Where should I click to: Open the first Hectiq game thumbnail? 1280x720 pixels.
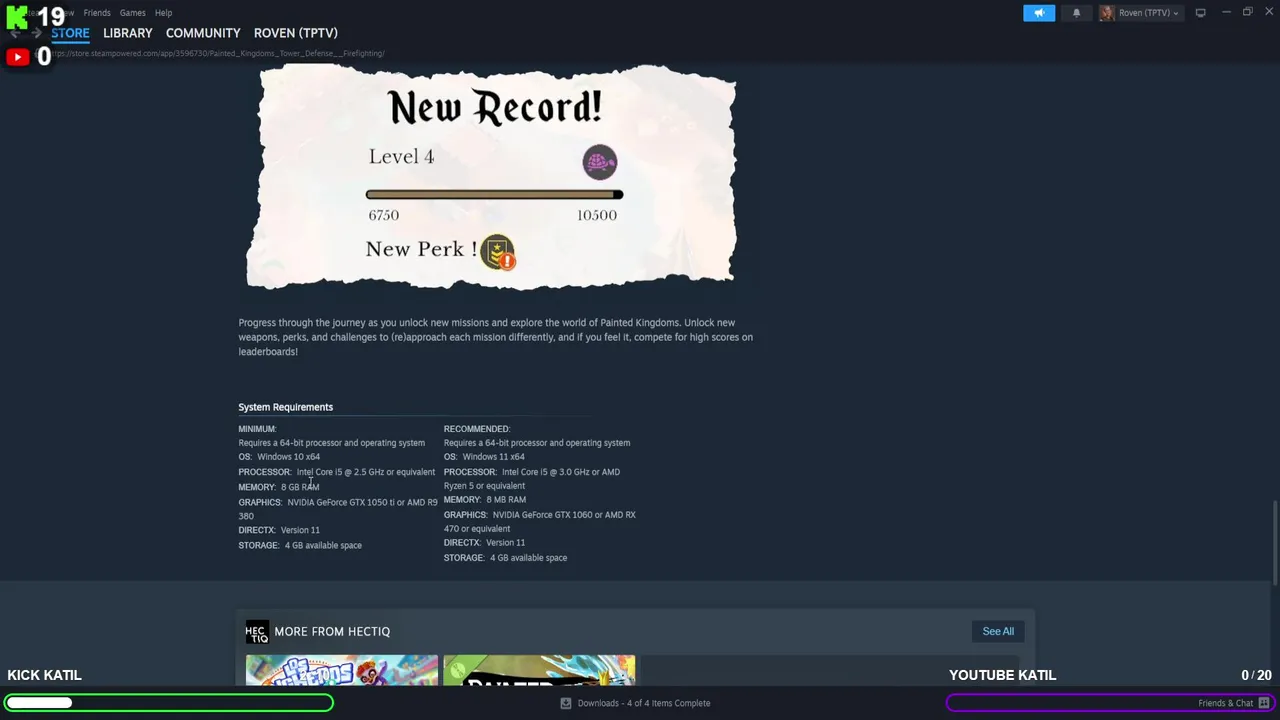pos(342,670)
